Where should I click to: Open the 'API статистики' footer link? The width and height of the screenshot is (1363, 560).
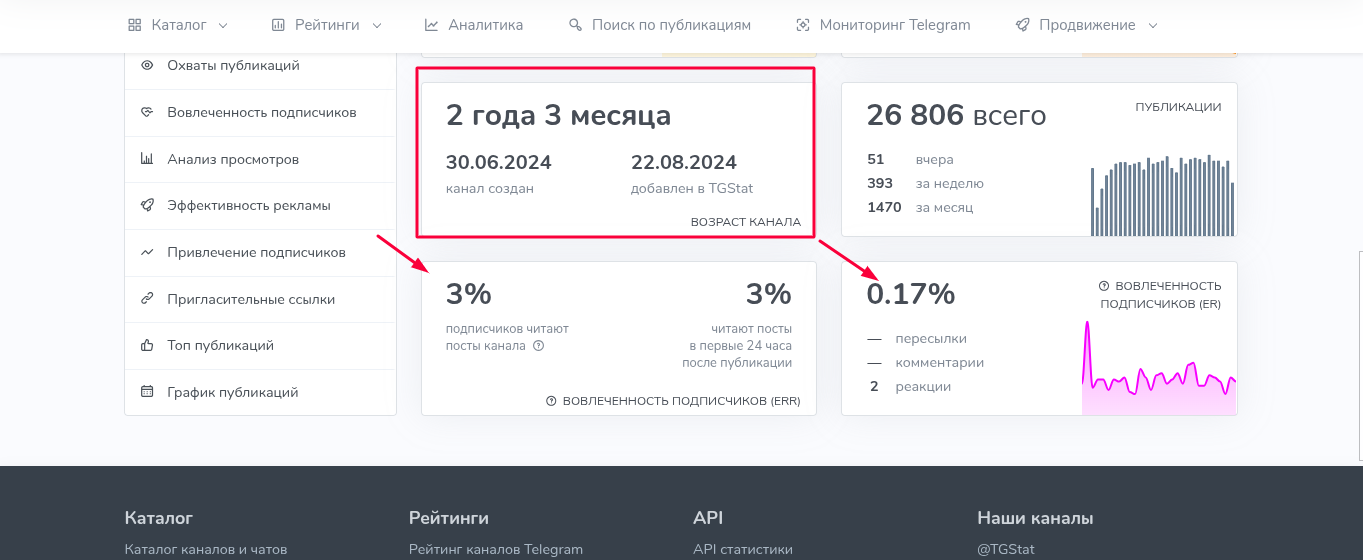point(743,549)
